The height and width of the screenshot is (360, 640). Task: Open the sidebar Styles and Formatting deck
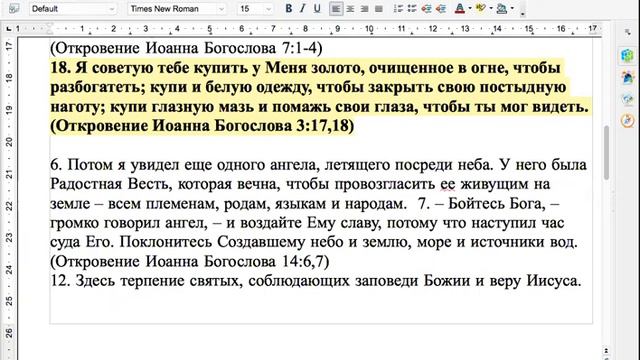(x=628, y=77)
